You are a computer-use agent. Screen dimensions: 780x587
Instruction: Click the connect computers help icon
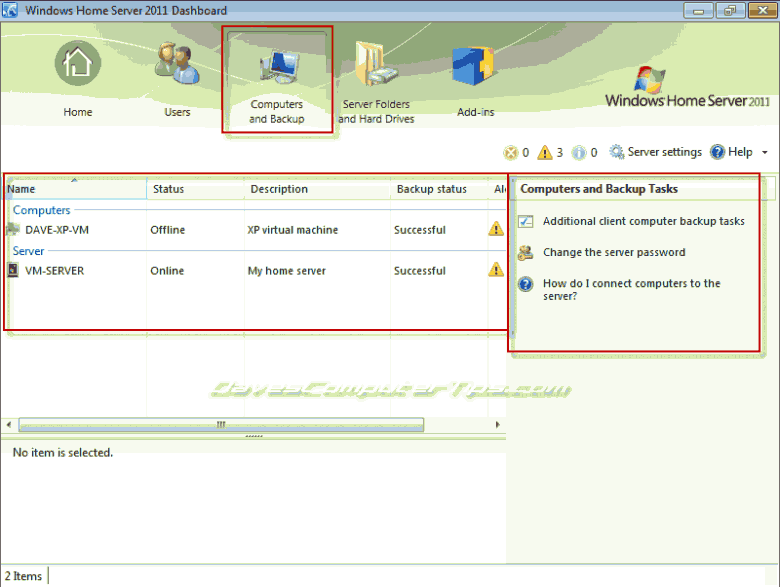pos(525,284)
